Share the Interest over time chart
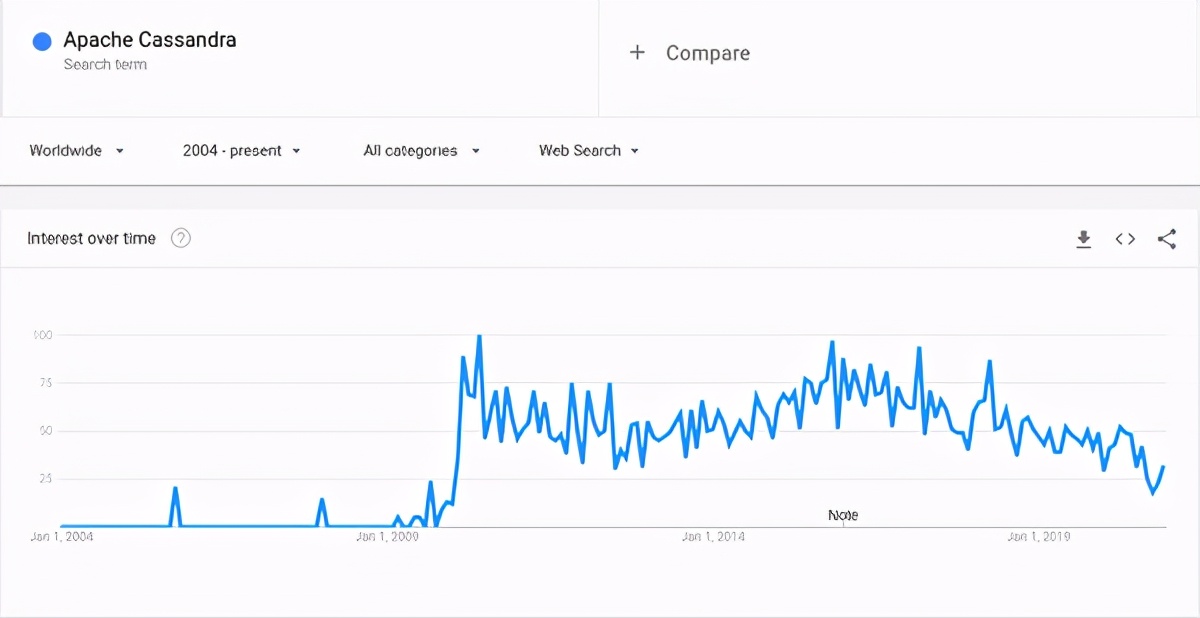The height and width of the screenshot is (618, 1200). click(1166, 239)
